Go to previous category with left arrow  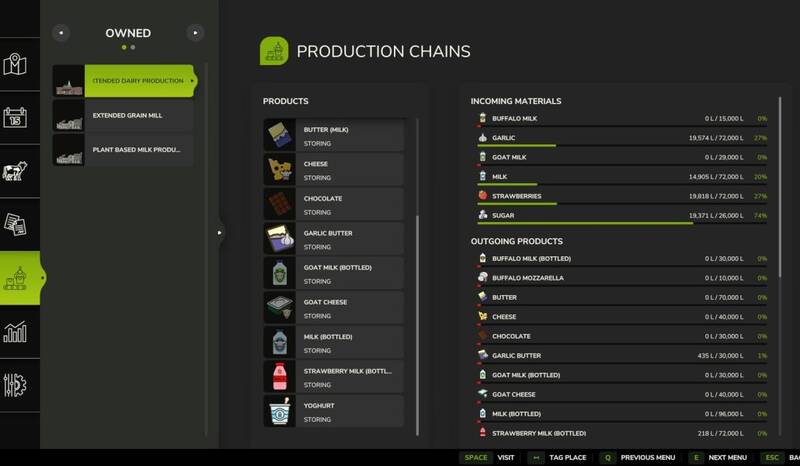point(61,33)
